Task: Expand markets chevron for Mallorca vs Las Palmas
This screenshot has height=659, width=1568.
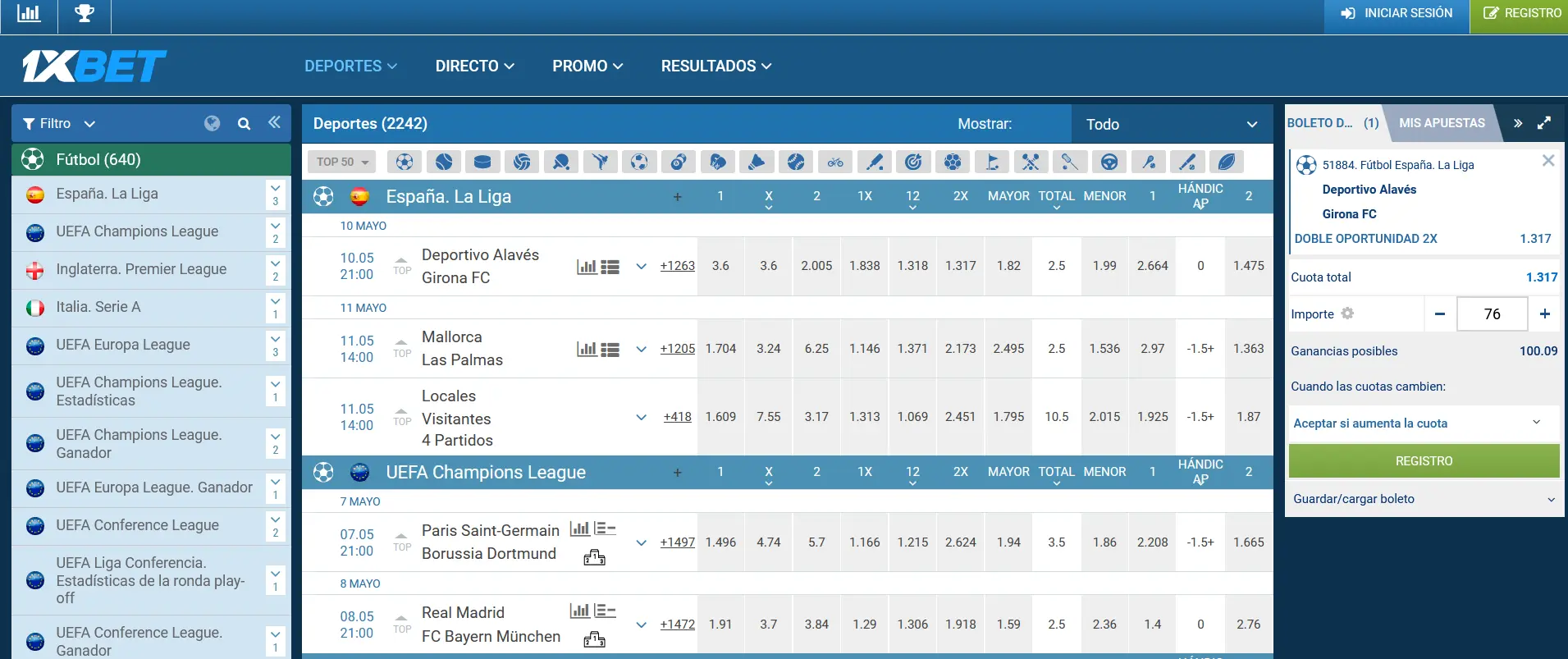Action: [642, 349]
